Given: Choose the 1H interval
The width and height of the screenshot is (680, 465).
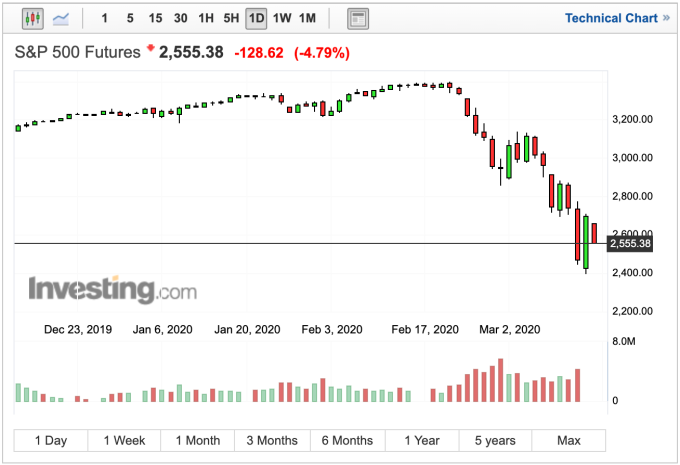Looking at the screenshot, I should coord(206,18).
